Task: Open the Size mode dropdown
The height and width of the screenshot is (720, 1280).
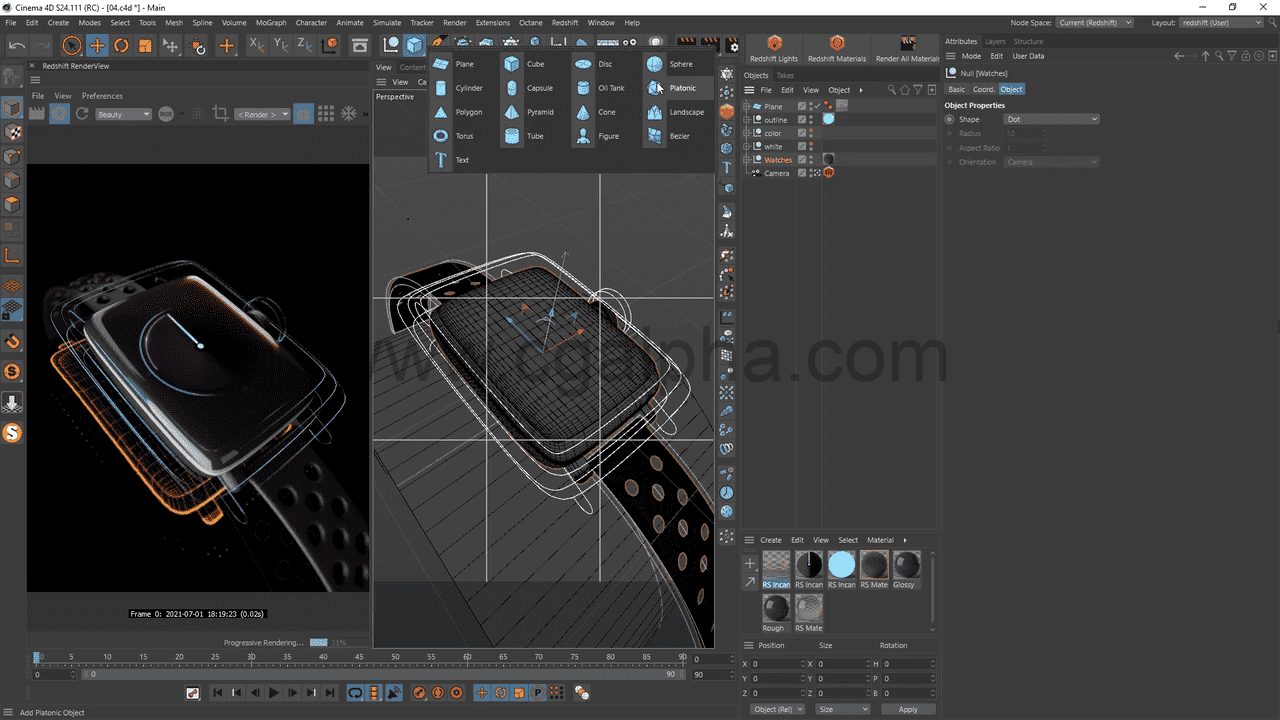Action: (842, 709)
